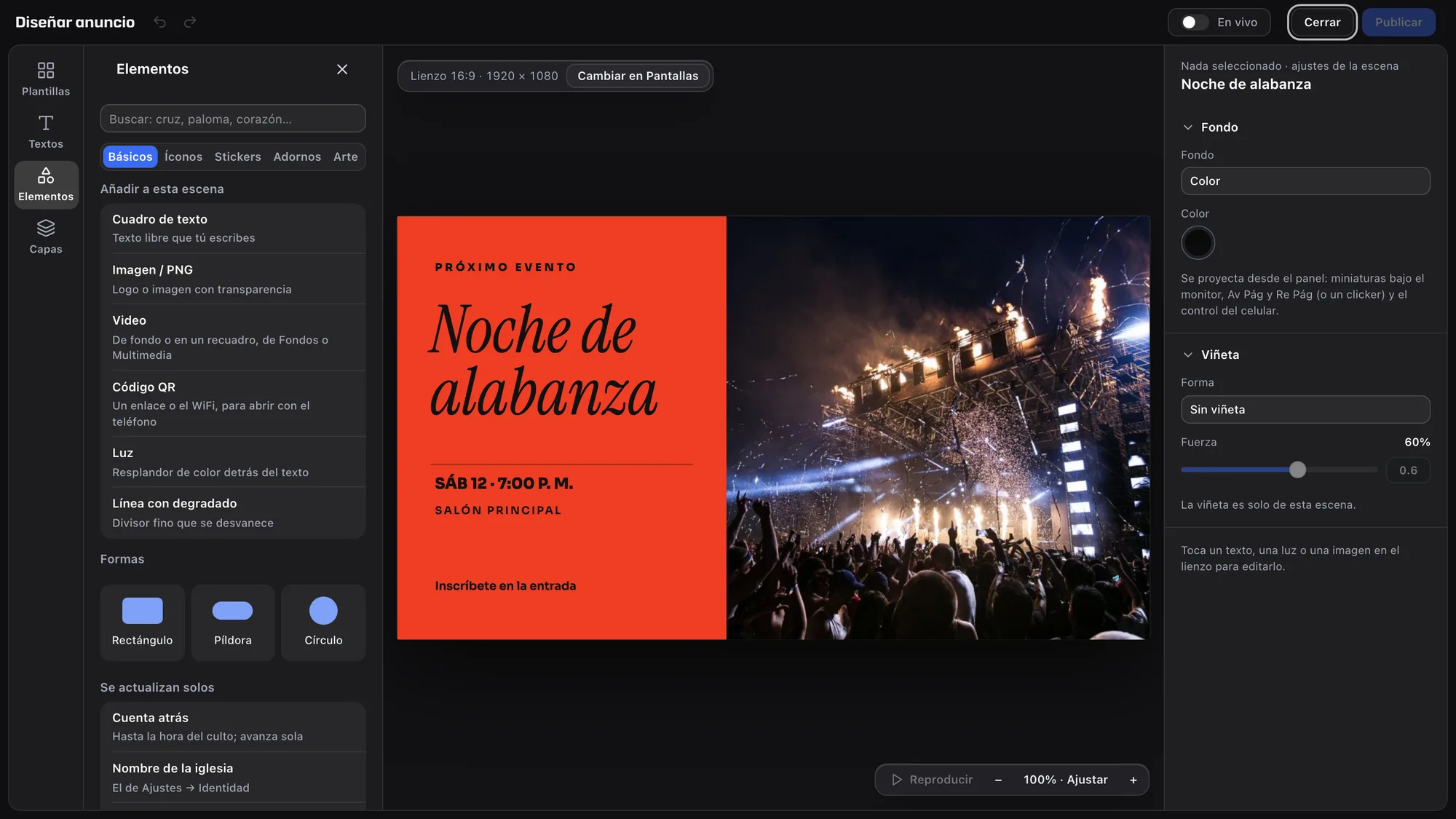Image resolution: width=1456 pixels, height=819 pixels.
Task: Zoom in with the plus icon
Action: [1133, 780]
